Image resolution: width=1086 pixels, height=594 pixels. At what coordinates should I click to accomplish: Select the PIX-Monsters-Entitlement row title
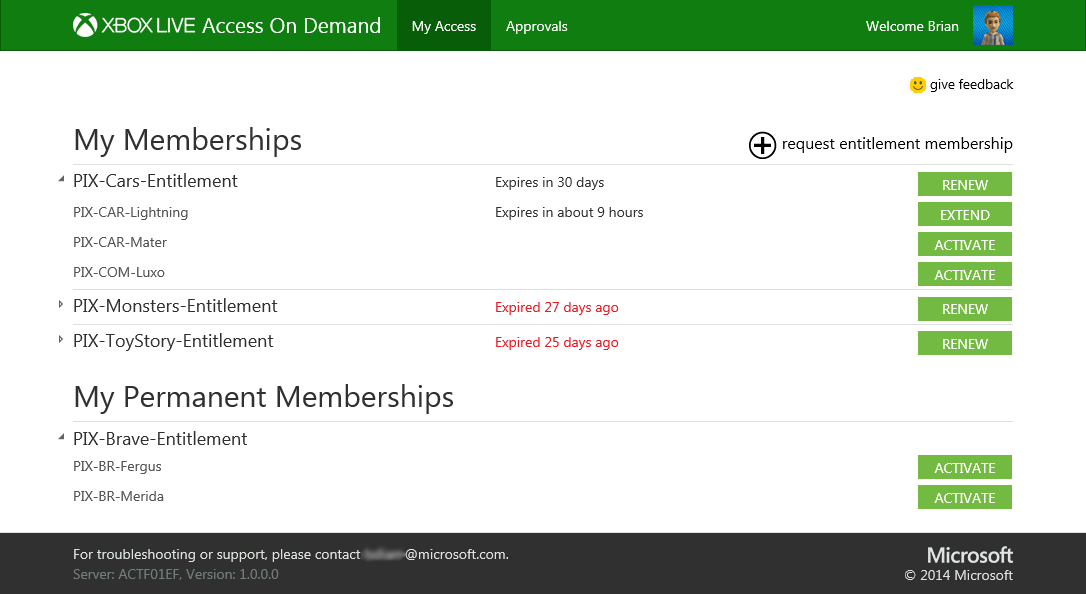click(175, 306)
